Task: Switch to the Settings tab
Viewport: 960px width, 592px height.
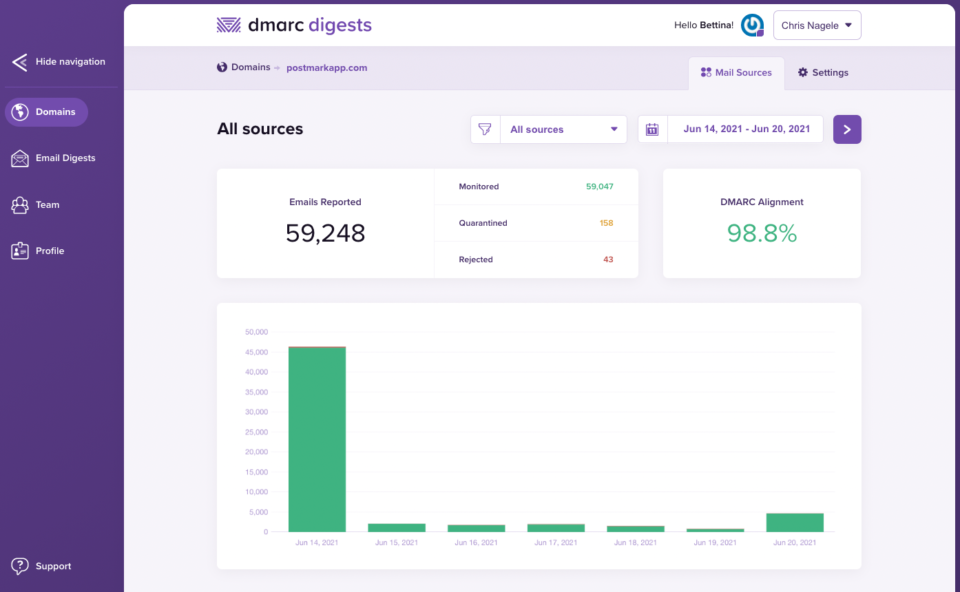Action: (822, 72)
